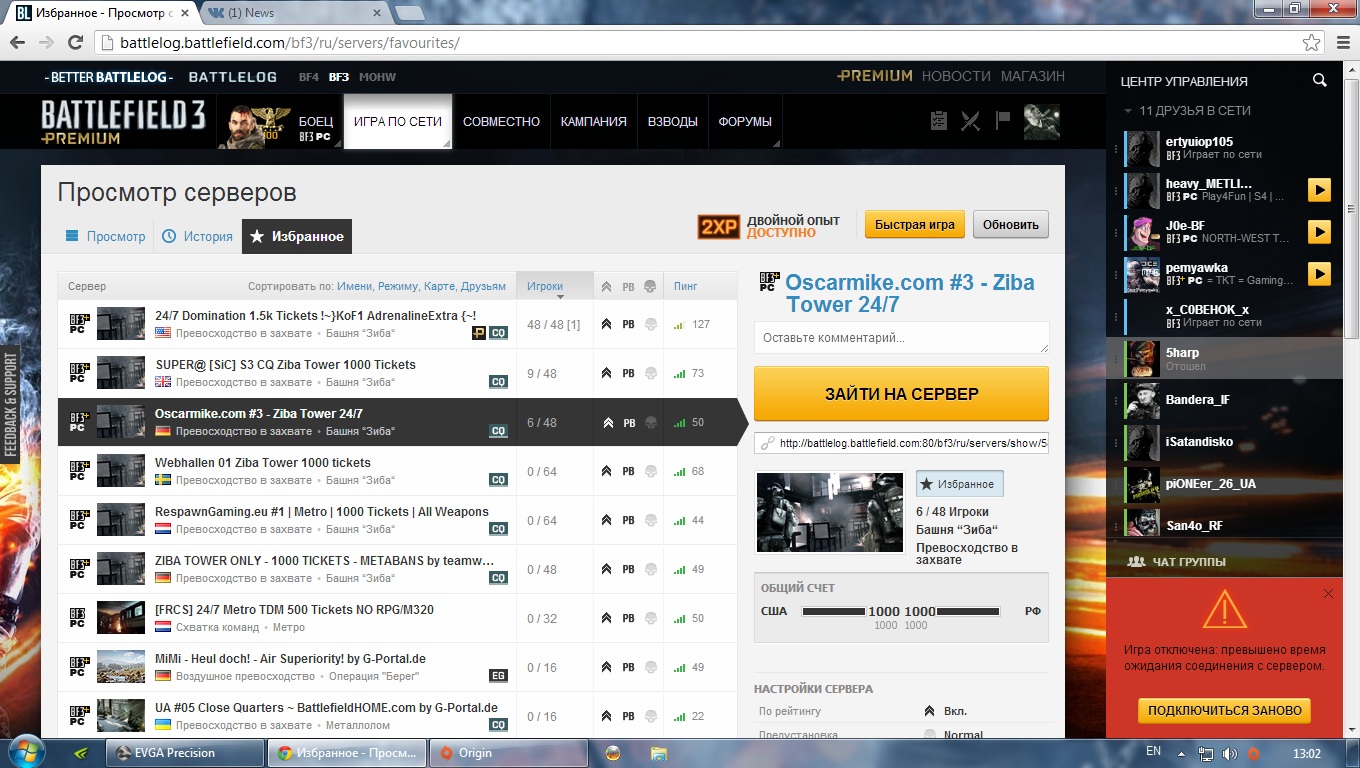Join pemyawka's server with play button
This screenshot has width=1360, height=768.
click(x=1319, y=274)
